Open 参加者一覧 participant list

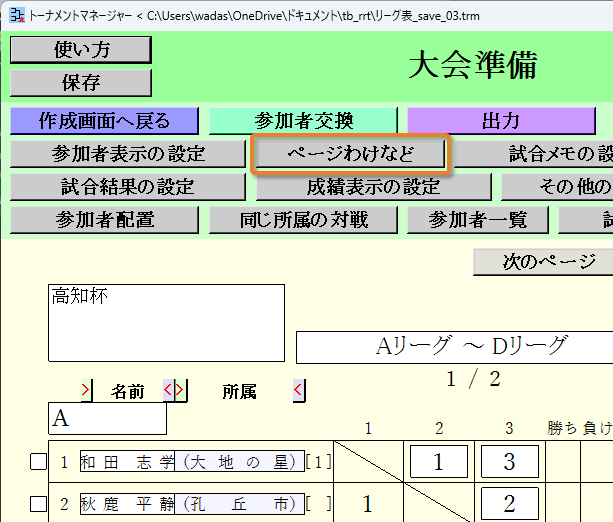(478, 220)
